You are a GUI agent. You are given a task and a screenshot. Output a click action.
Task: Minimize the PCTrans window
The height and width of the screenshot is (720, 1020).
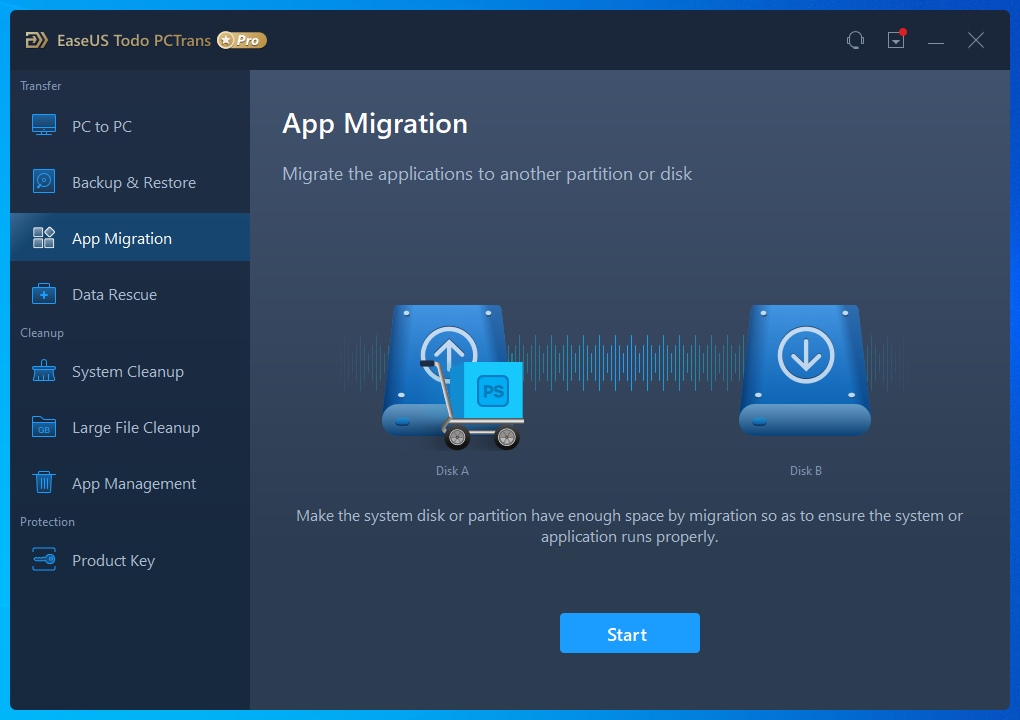[936, 41]
